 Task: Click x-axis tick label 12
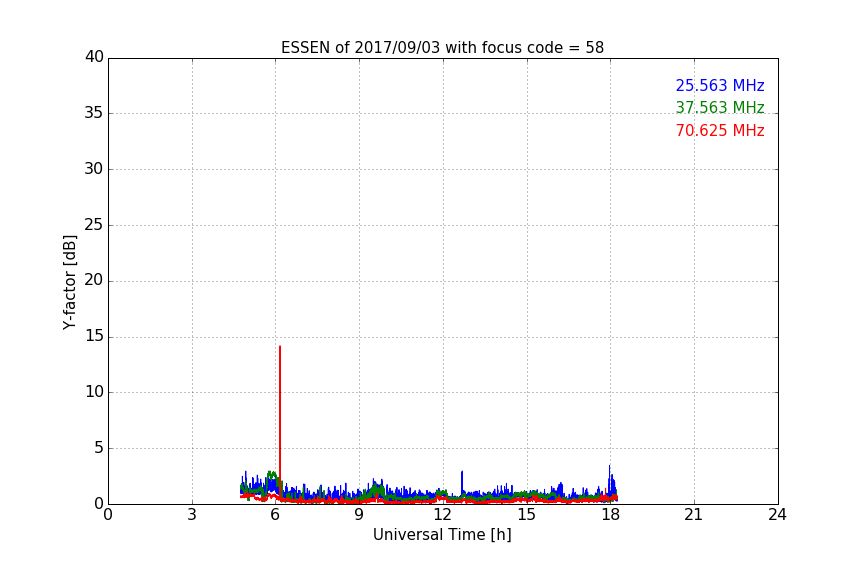(443, 515)
